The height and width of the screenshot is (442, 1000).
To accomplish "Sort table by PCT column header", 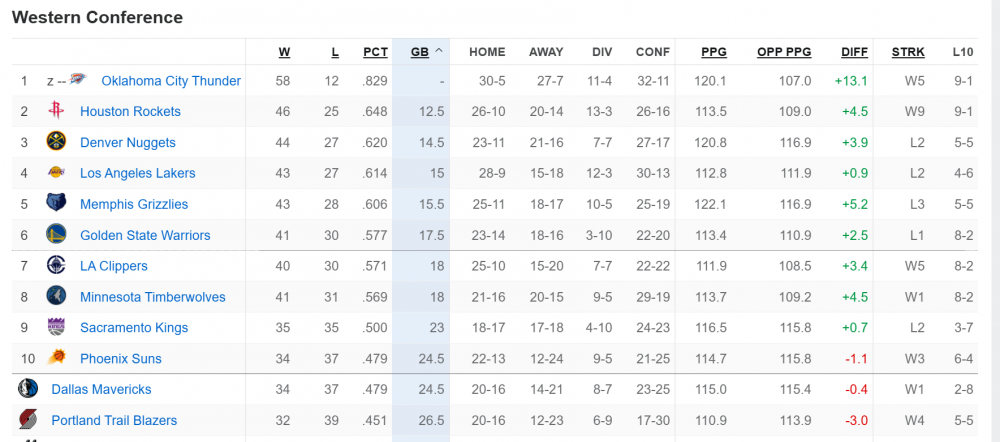I will point(375,52).
